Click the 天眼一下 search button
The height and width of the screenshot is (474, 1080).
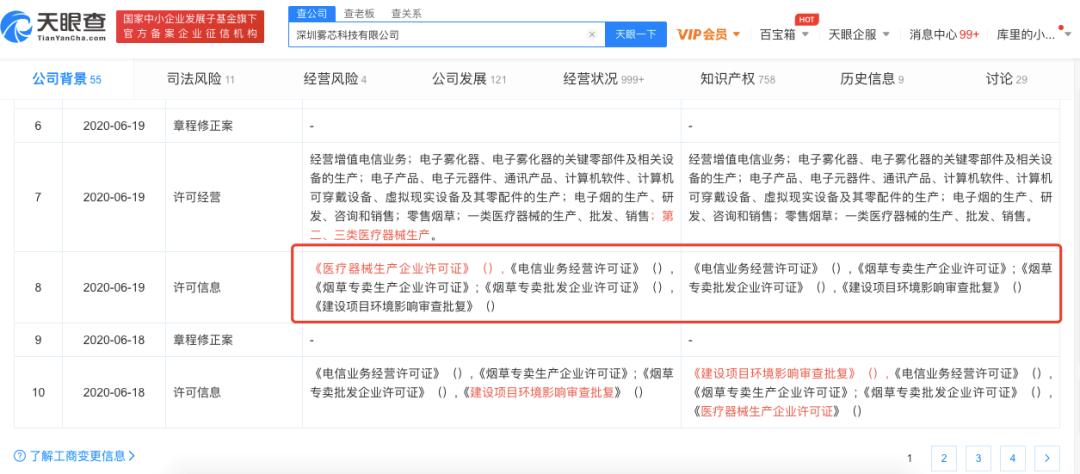pyautogui.click(x=636, y=34)
